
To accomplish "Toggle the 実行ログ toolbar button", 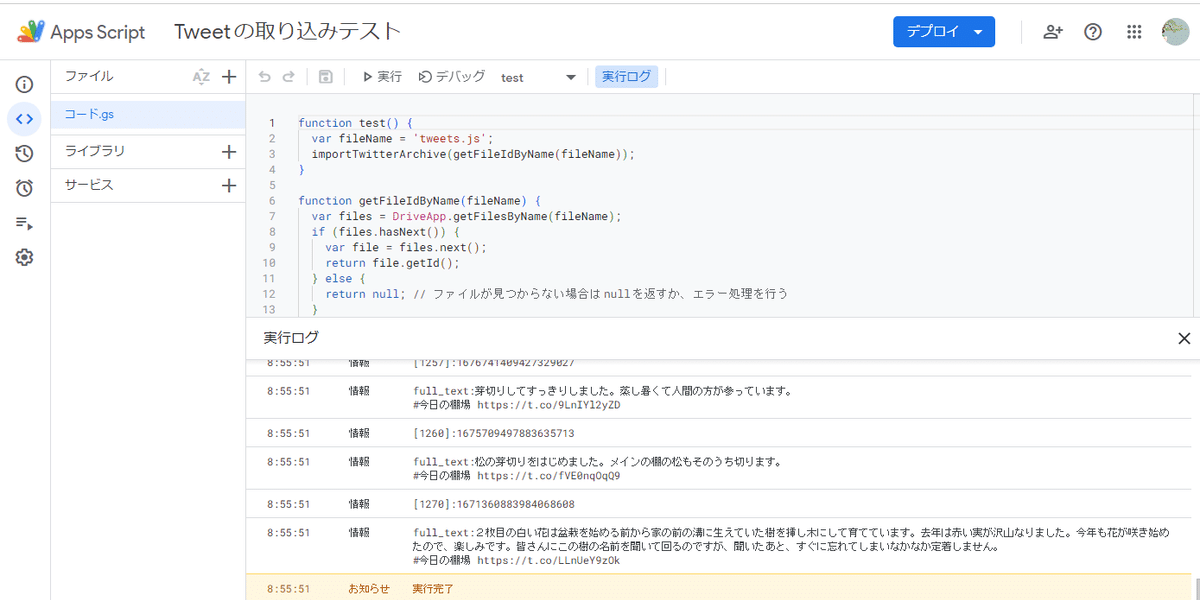I will click(x=627, y=77).
